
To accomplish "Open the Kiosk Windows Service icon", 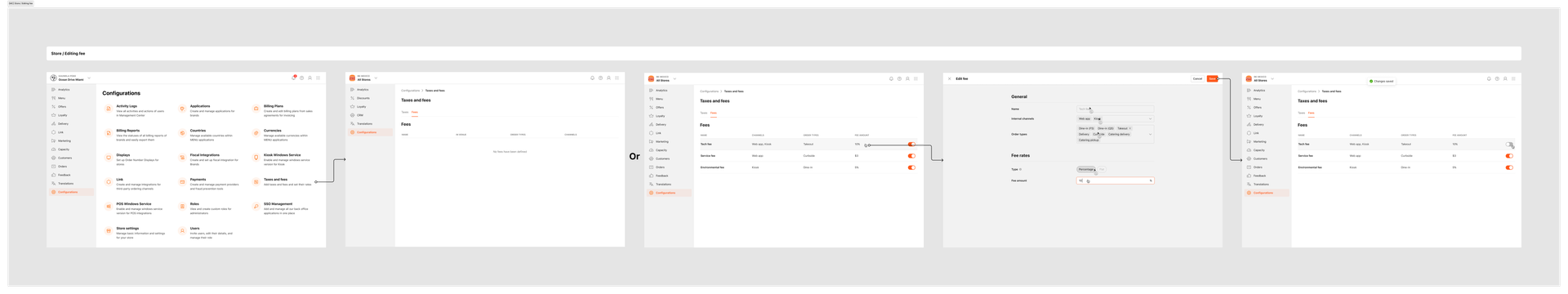I will click(256, 158).
